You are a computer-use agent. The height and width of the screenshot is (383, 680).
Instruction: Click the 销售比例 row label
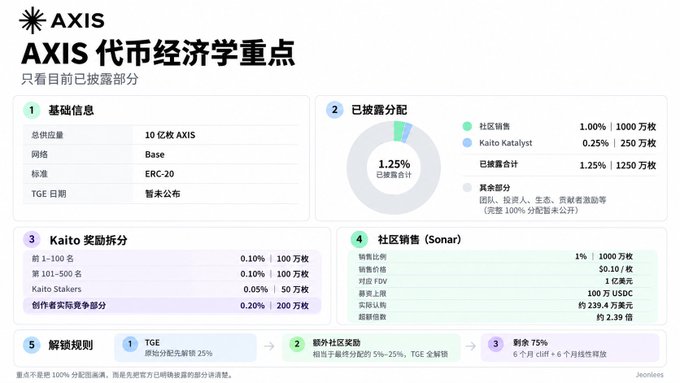click(372, 257)
